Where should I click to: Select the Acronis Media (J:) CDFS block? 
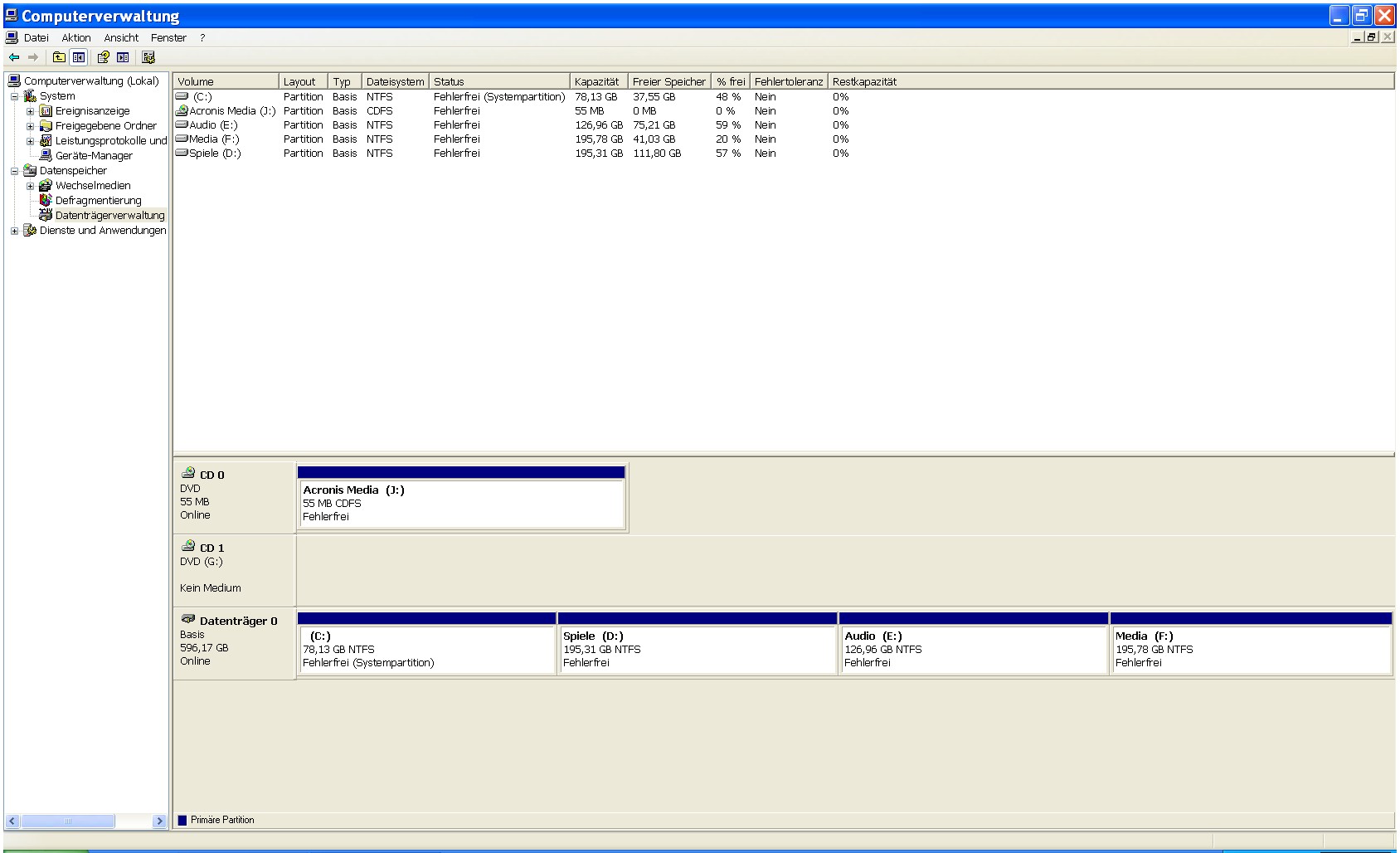pos(461,498)
